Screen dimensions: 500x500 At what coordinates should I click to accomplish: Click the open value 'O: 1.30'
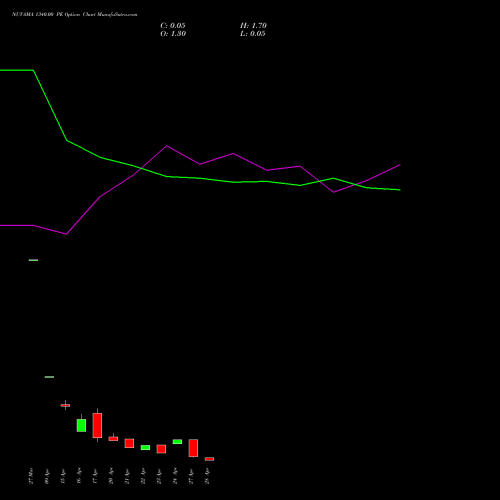pos(173,34)
